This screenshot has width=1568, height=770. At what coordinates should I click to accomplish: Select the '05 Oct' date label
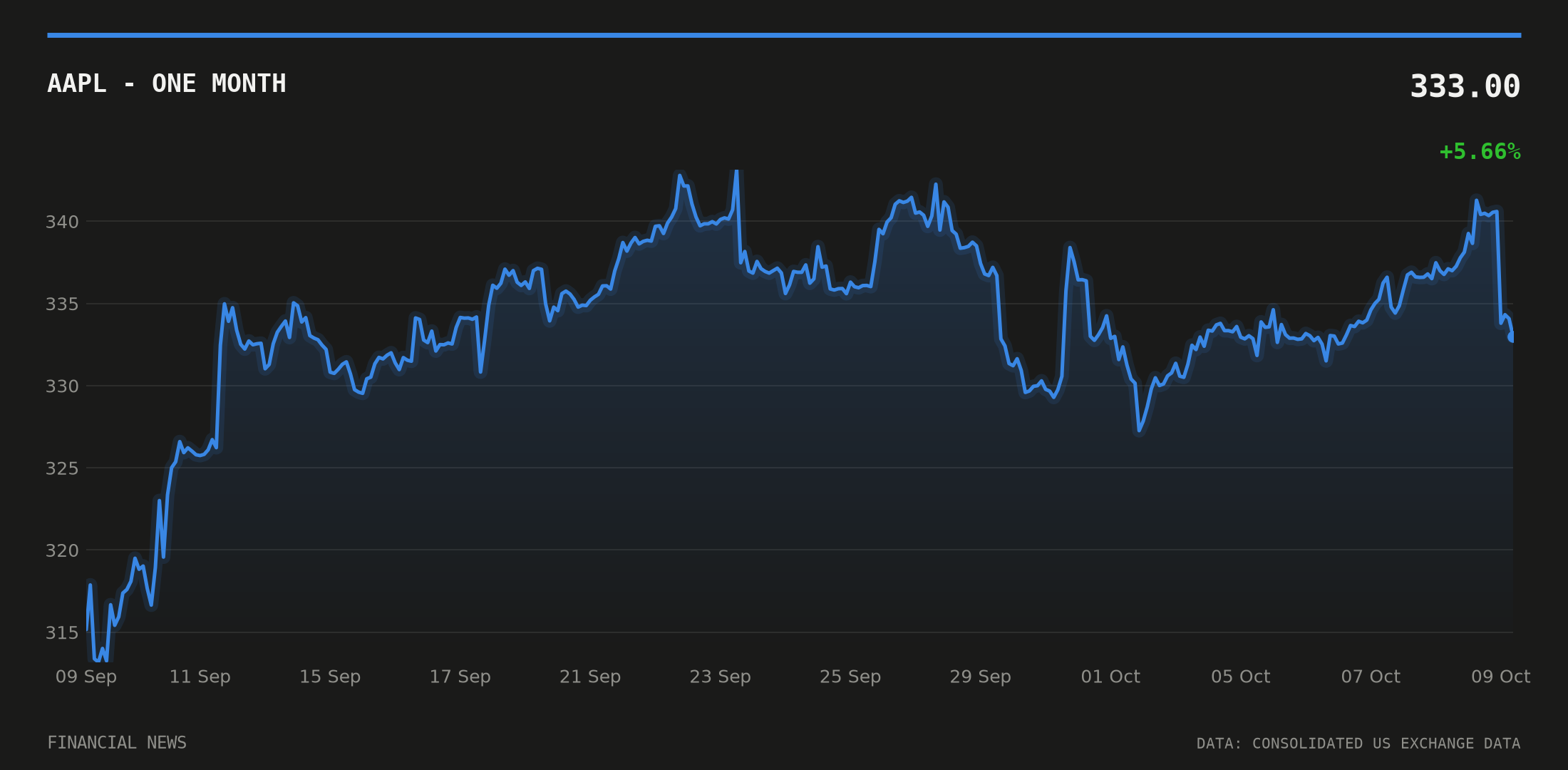point(1240,677)
